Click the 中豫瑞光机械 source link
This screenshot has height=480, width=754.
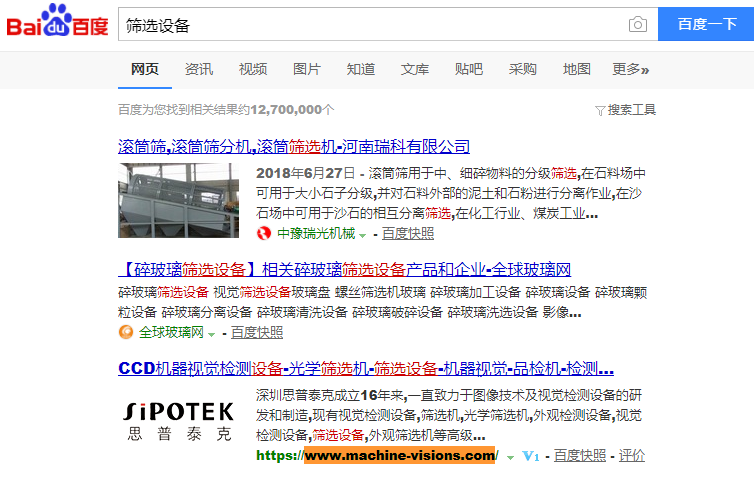(x=316, y=234)
